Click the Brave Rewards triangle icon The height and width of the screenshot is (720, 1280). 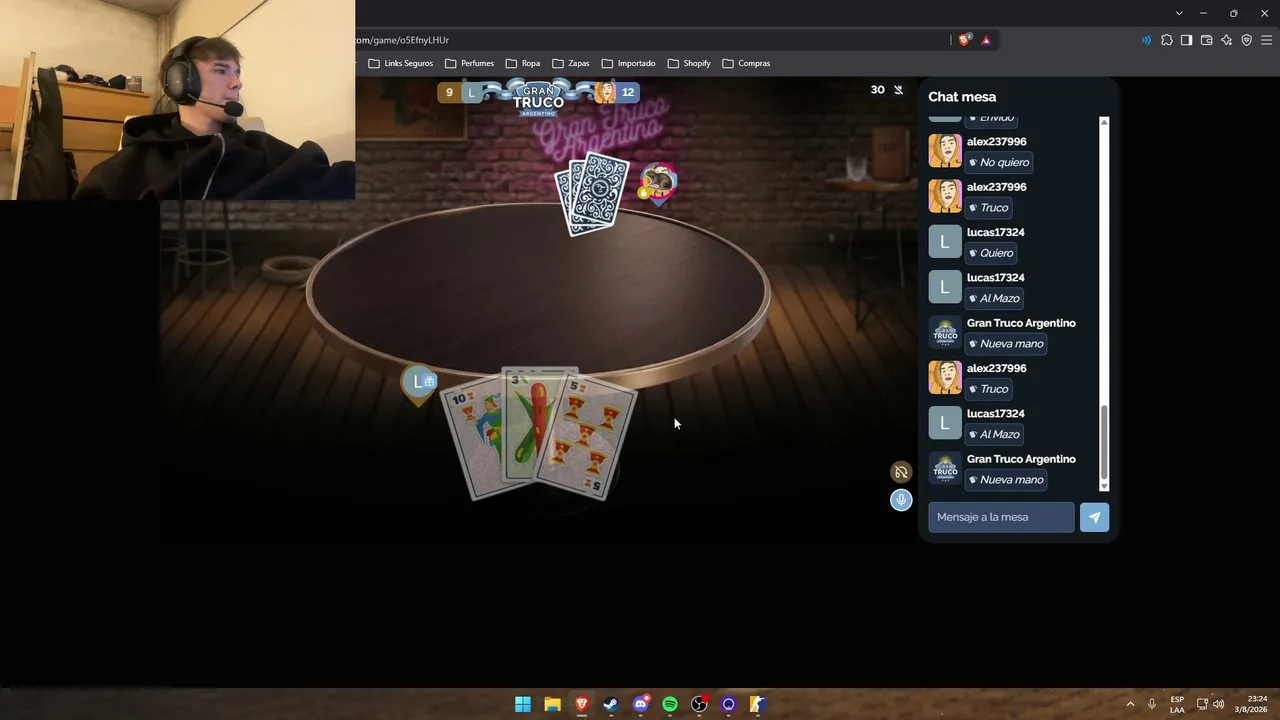coord(986,40)
